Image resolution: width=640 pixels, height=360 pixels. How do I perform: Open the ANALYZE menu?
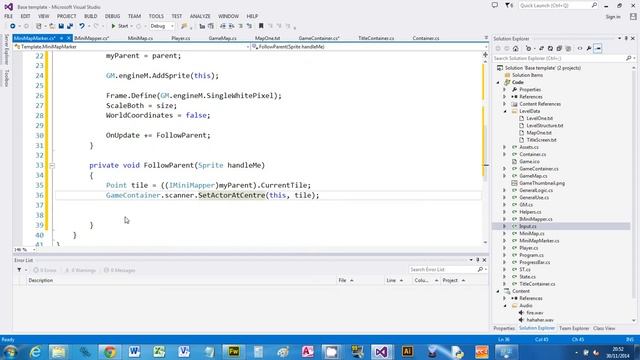200,16
